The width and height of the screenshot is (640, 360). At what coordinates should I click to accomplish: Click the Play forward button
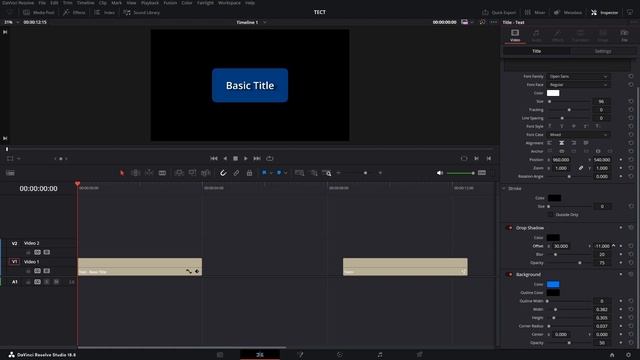pos(246,158)
